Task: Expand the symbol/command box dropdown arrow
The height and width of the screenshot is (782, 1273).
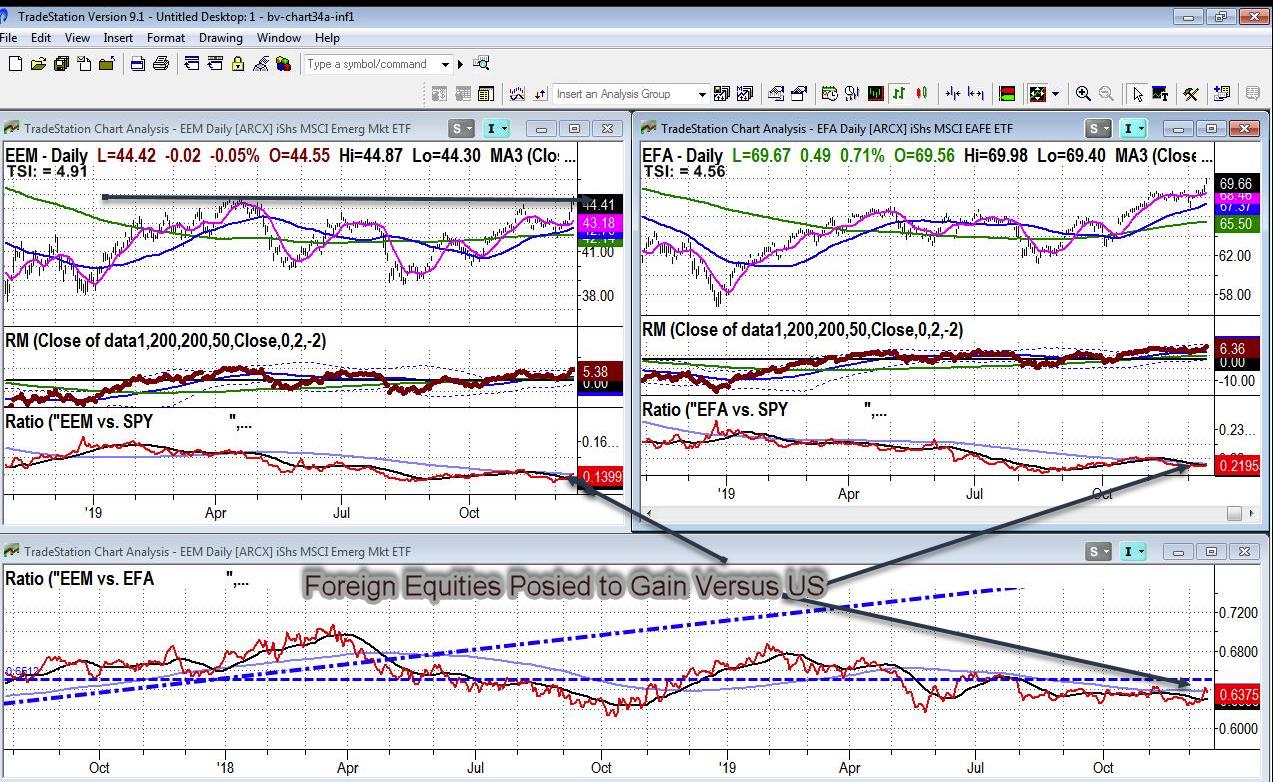Action: click(445, 64)
